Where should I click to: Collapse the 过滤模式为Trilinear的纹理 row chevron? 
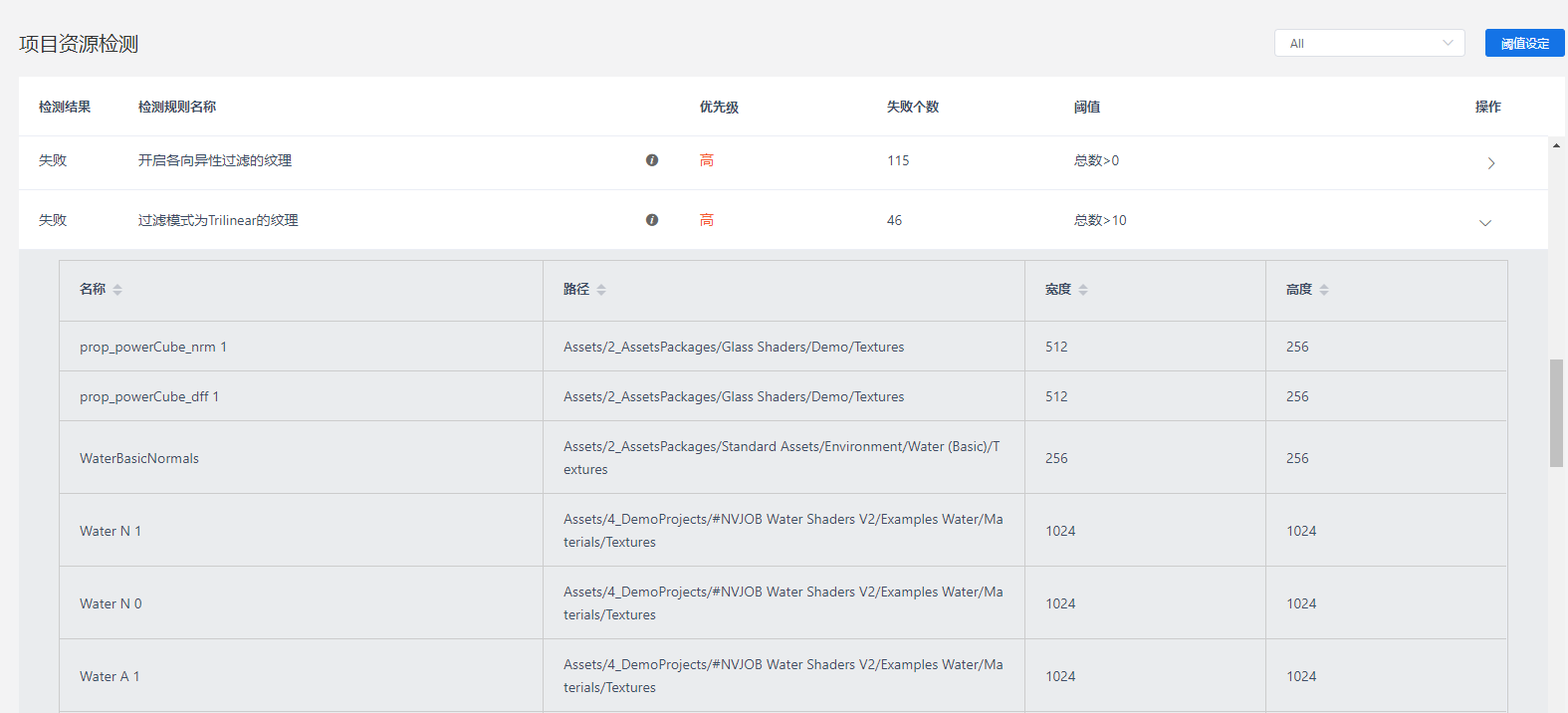1485,223
